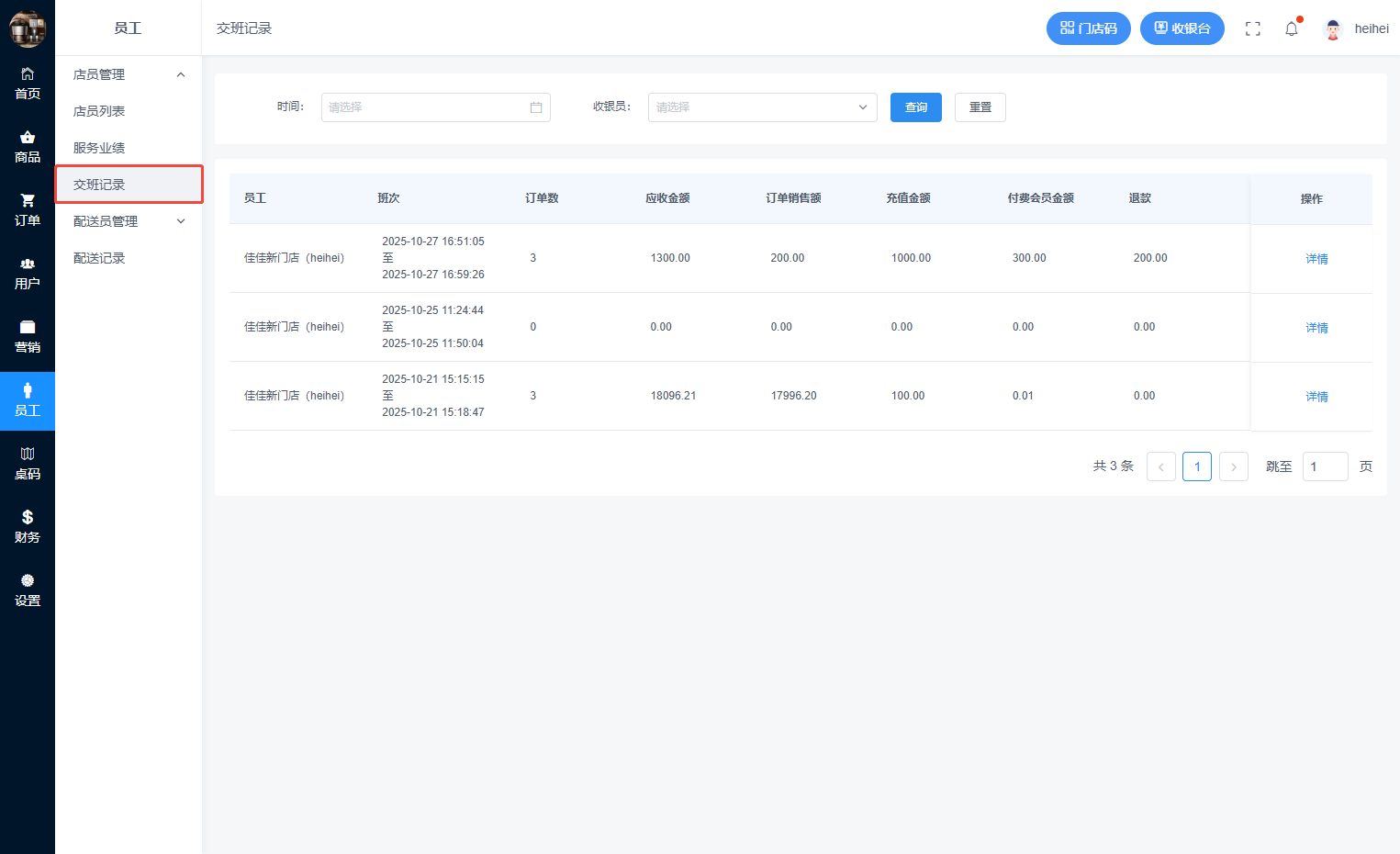Select 服务业绩 menu item

click(99, 148)
